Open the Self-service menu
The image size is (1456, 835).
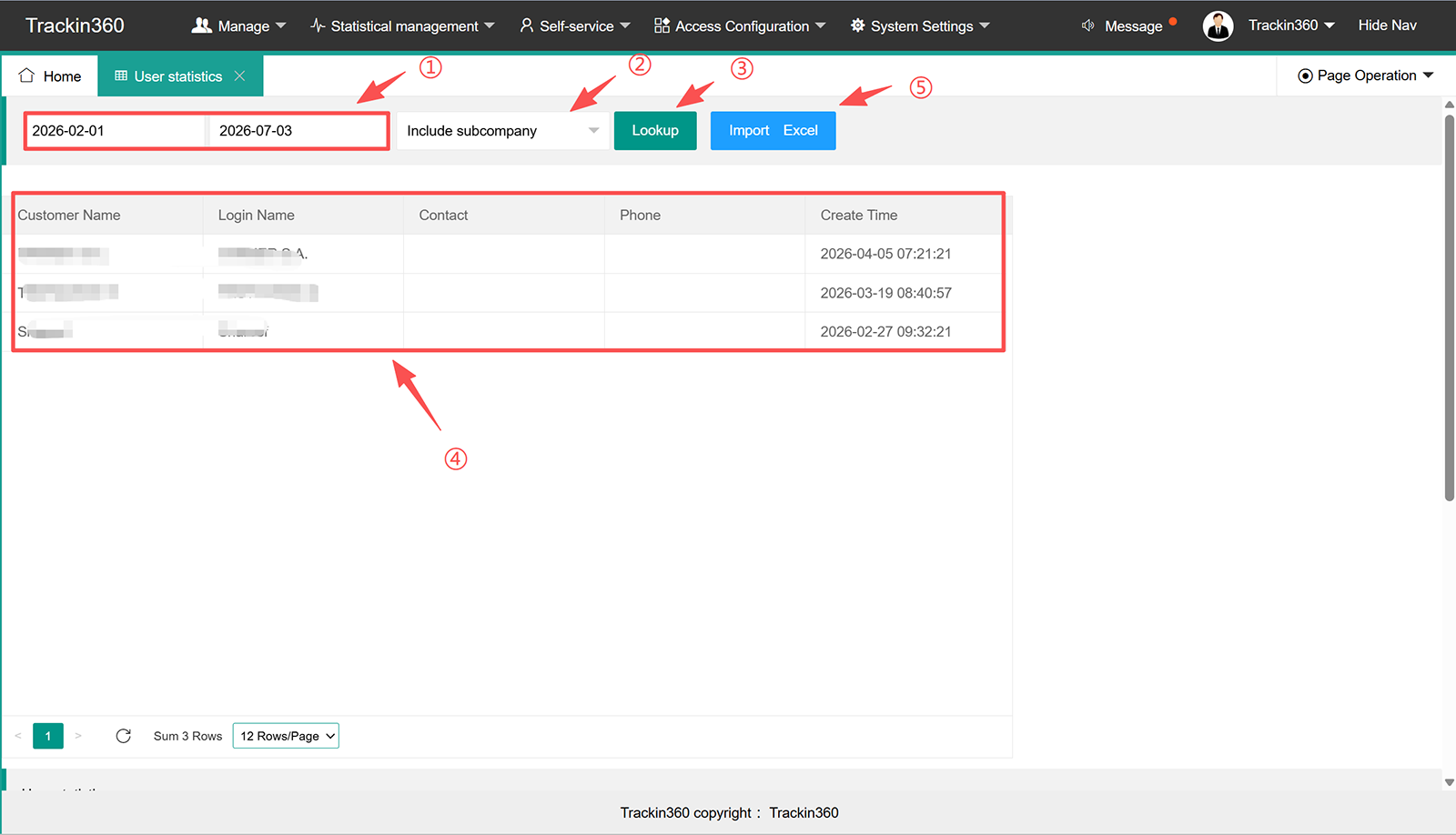pyautogui.click(x=574, y=25)
